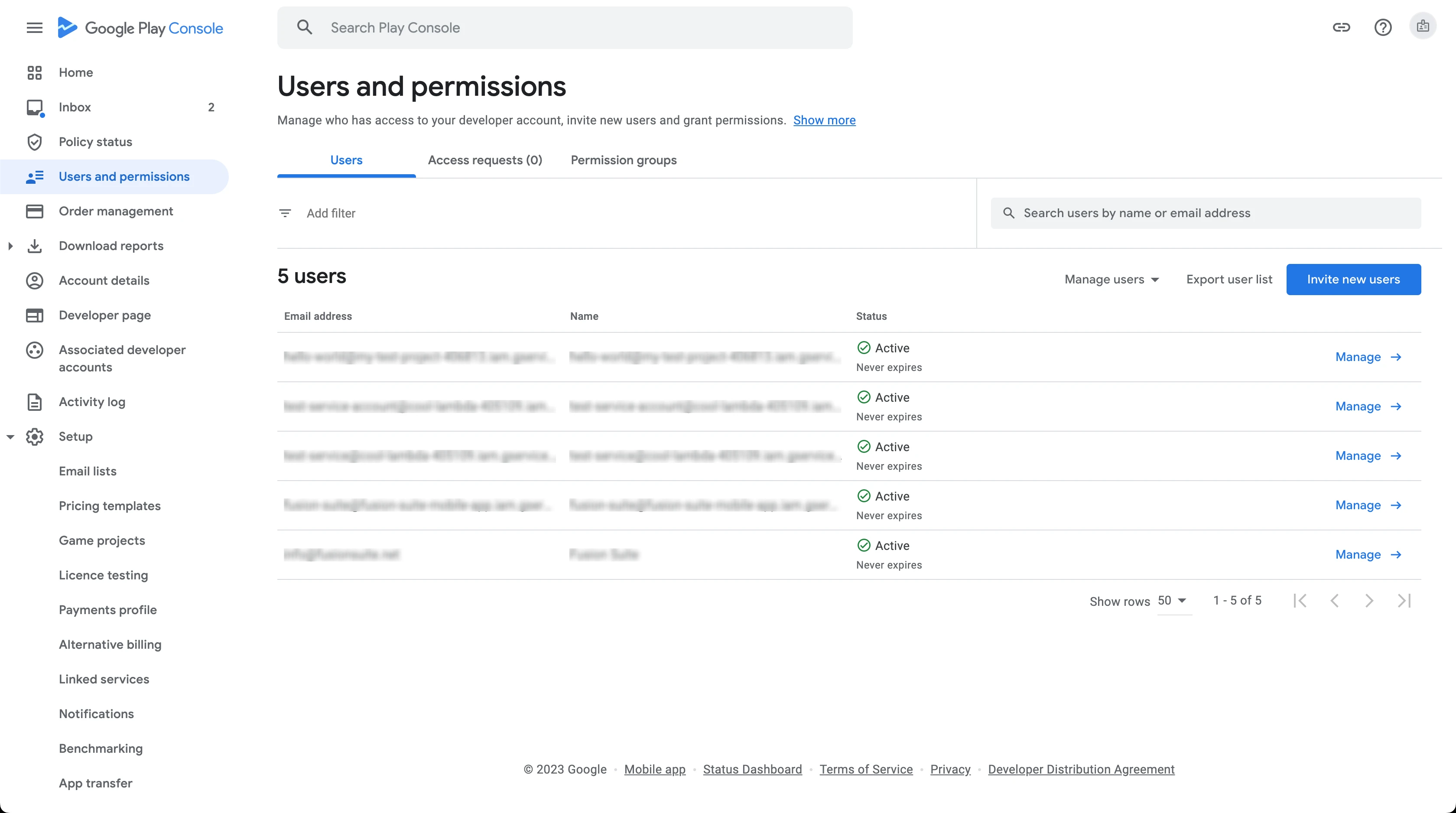
Task: Switch to Access requests tab
Action: pyautogui.click(x=484, y=160)
